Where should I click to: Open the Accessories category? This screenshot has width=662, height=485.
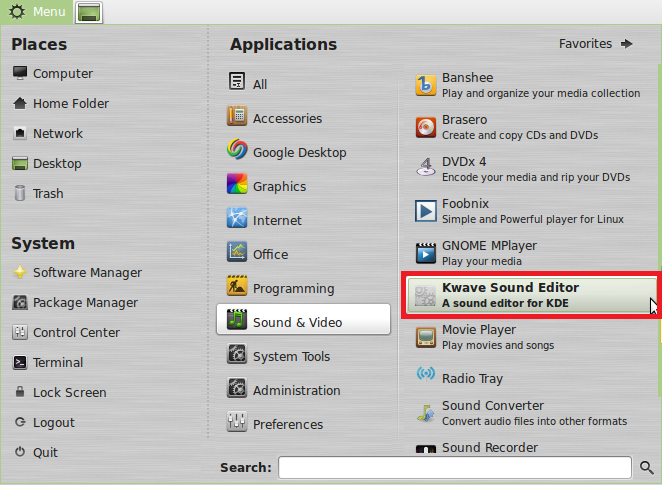(x=303, y=118)
